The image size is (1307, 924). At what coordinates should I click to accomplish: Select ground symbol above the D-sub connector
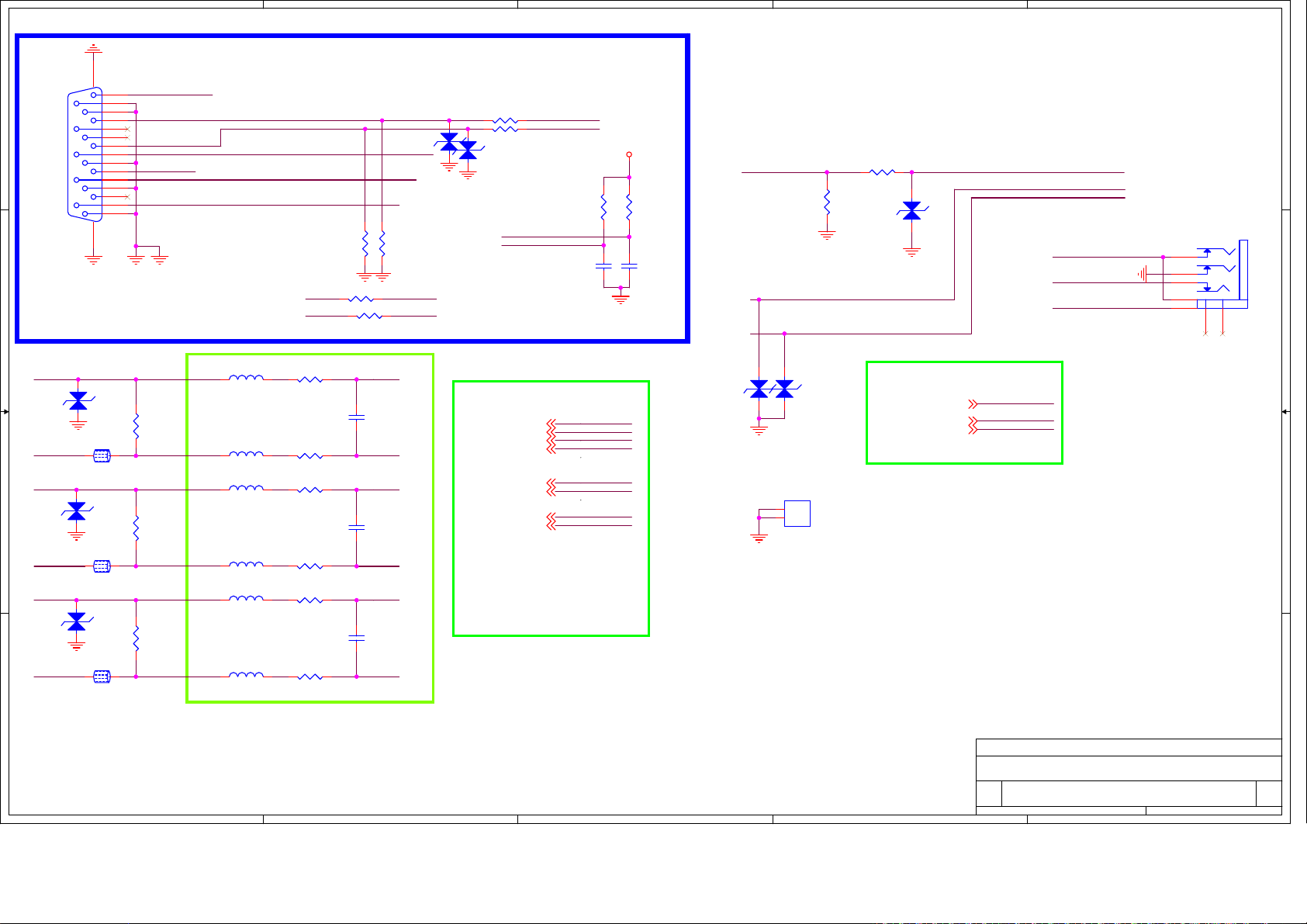[x=93, y=48]
